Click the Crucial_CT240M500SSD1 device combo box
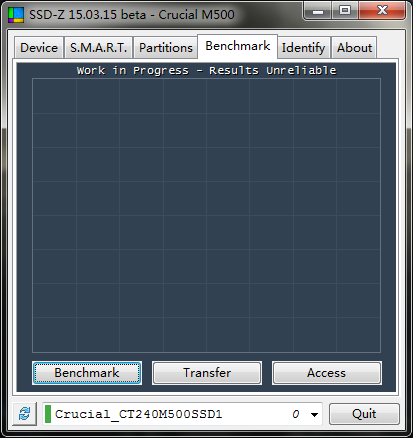 tap(182, 414)
